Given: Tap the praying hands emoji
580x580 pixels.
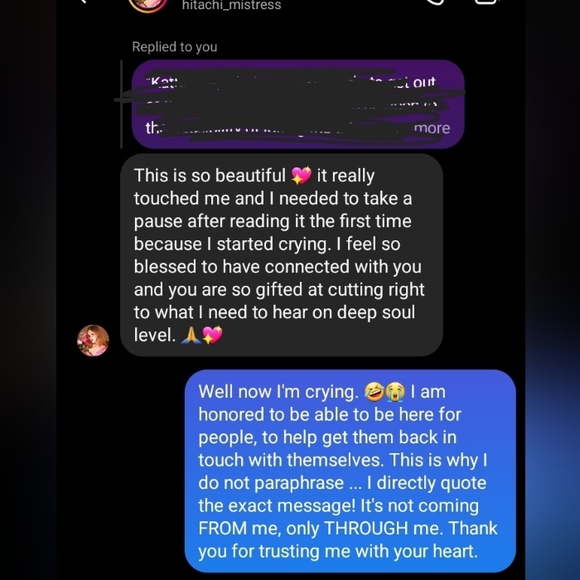Looking at the screenshot, I should (x=190, y=335).
